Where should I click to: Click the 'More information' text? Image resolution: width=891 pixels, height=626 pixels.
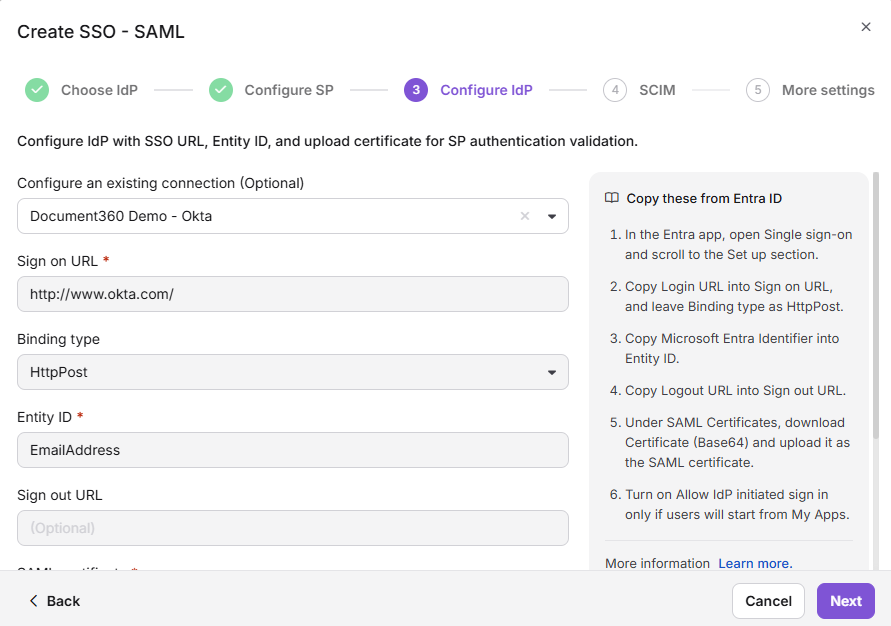pos(657,564)
